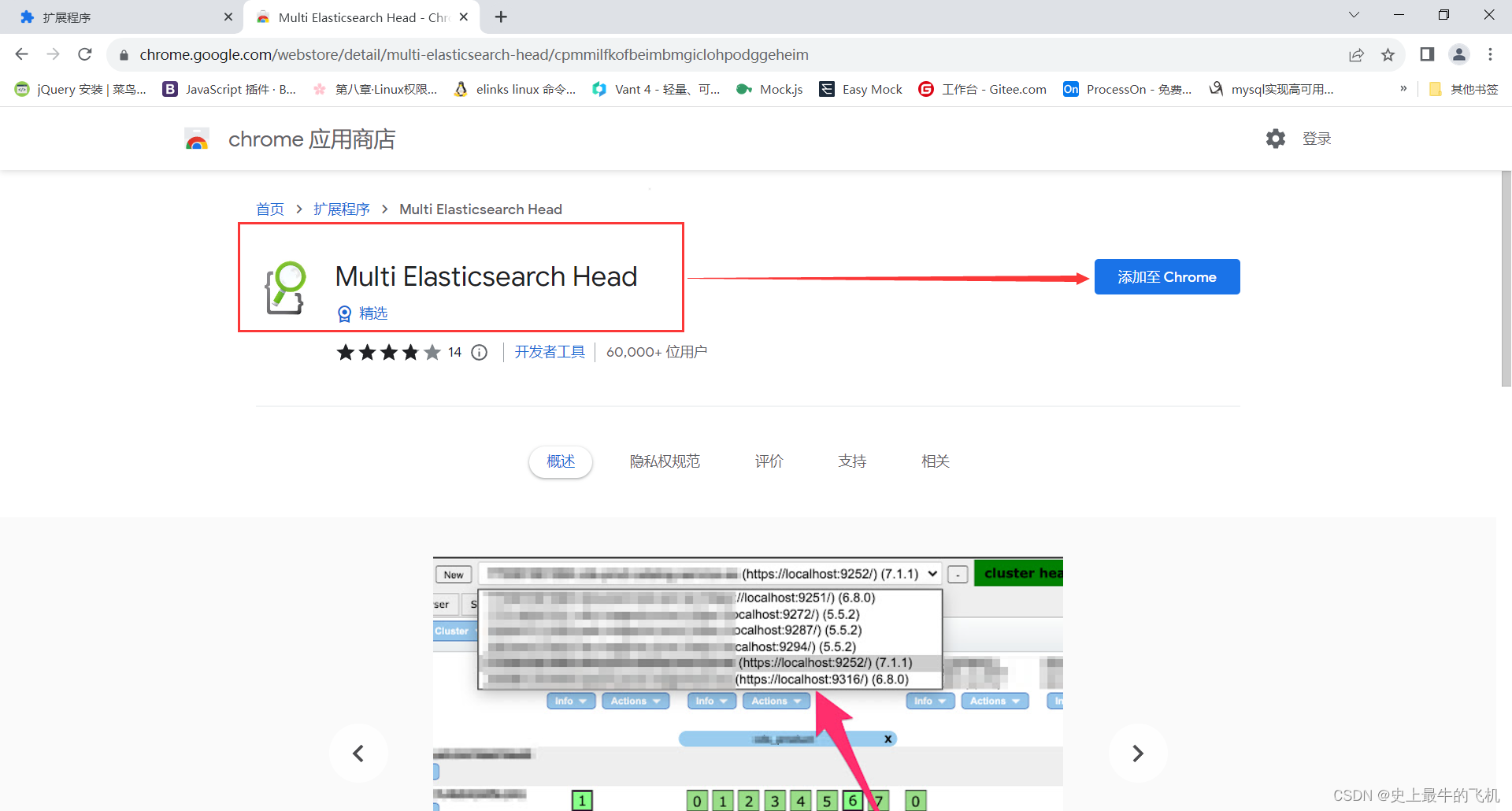Open the tab search dropdown arrow
Viewport: 1512px width, 811px height.
pyautogui.click(x=1354, y=15)
